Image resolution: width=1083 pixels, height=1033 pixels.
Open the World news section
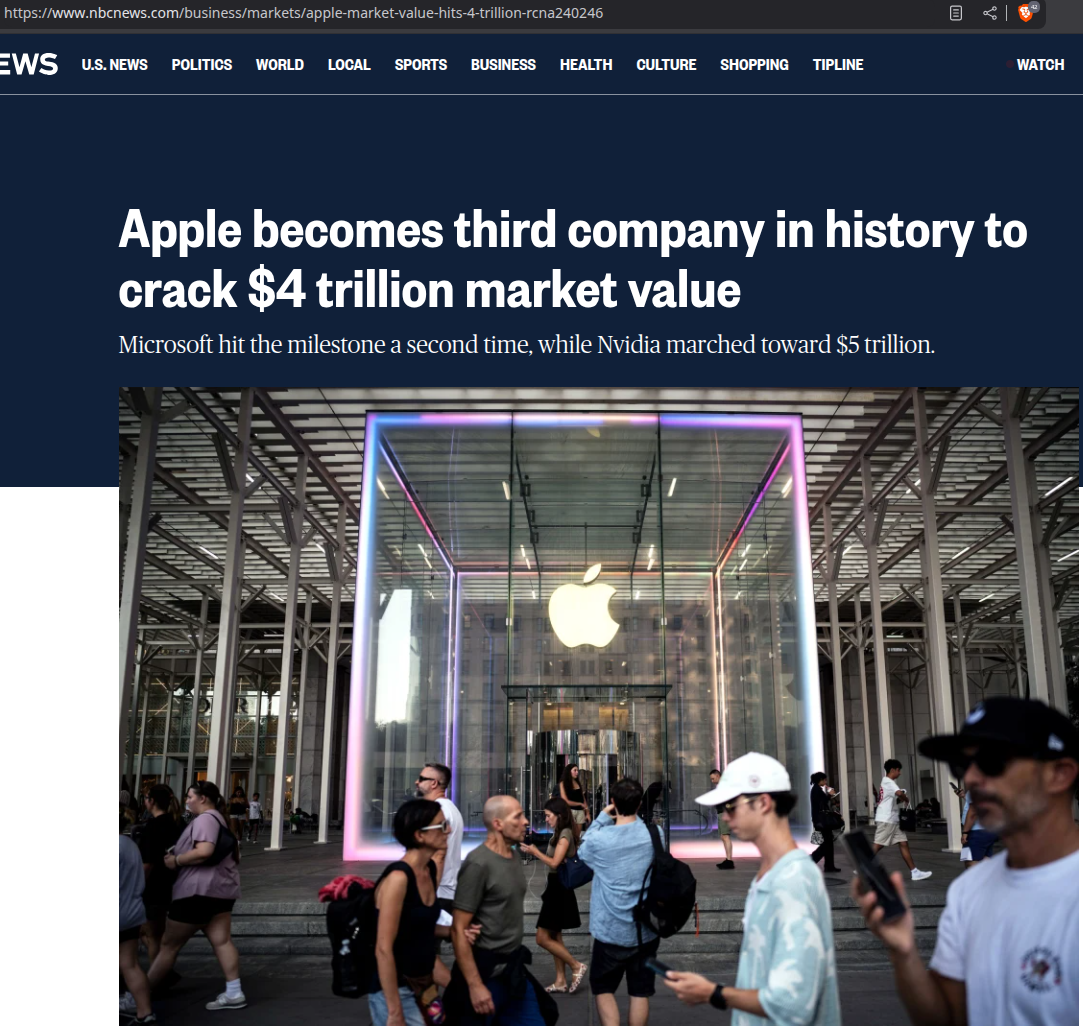click(x=280, y=65)
